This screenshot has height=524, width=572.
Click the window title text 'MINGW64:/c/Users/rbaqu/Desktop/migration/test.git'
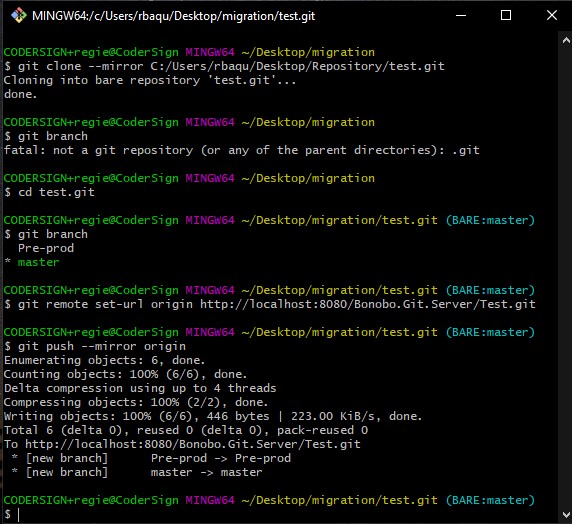coord(174,16)
